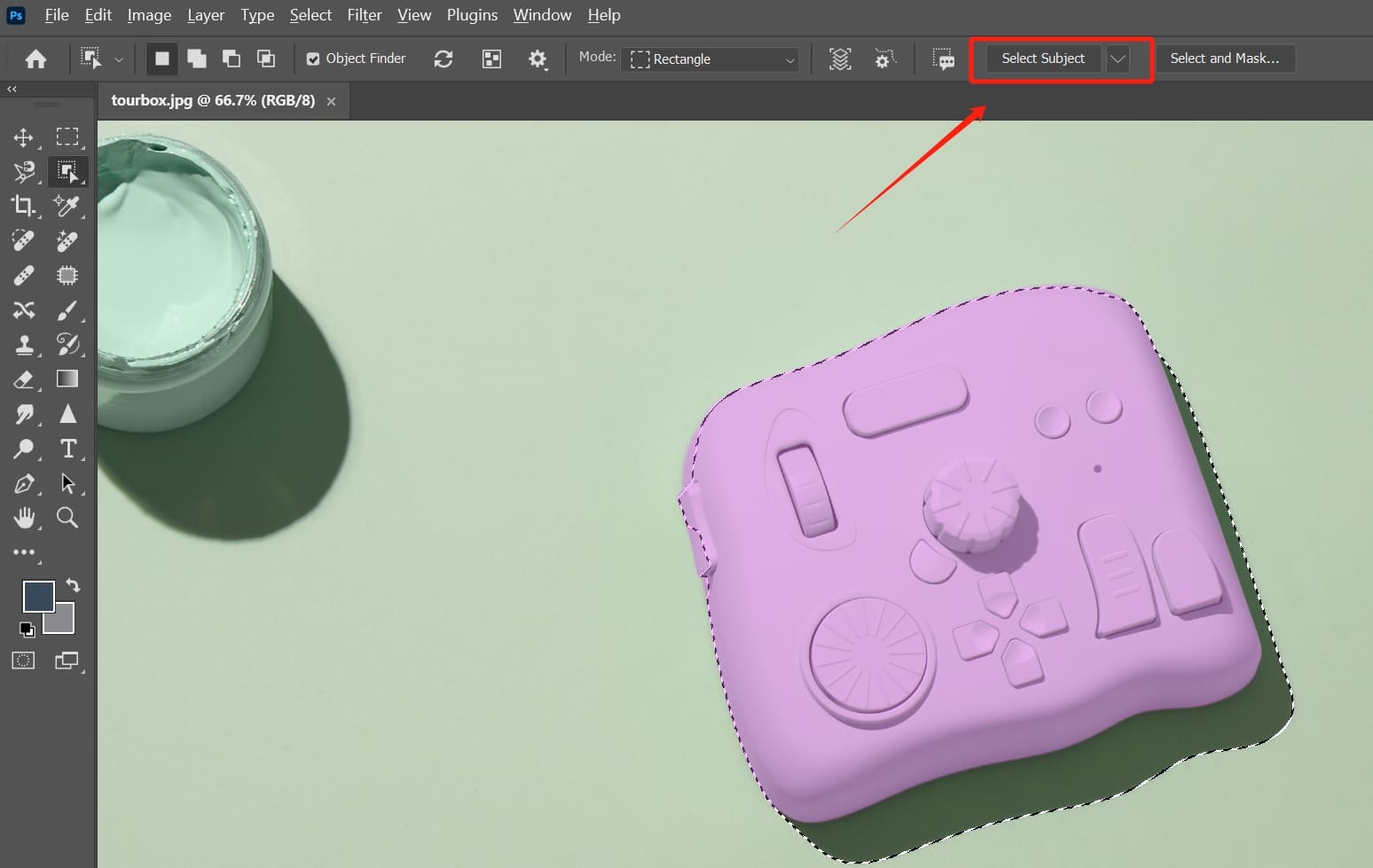The height and width of the screenshot is (868, 1373).
Task: Grab the Hand tool
Action: point(24,518)
